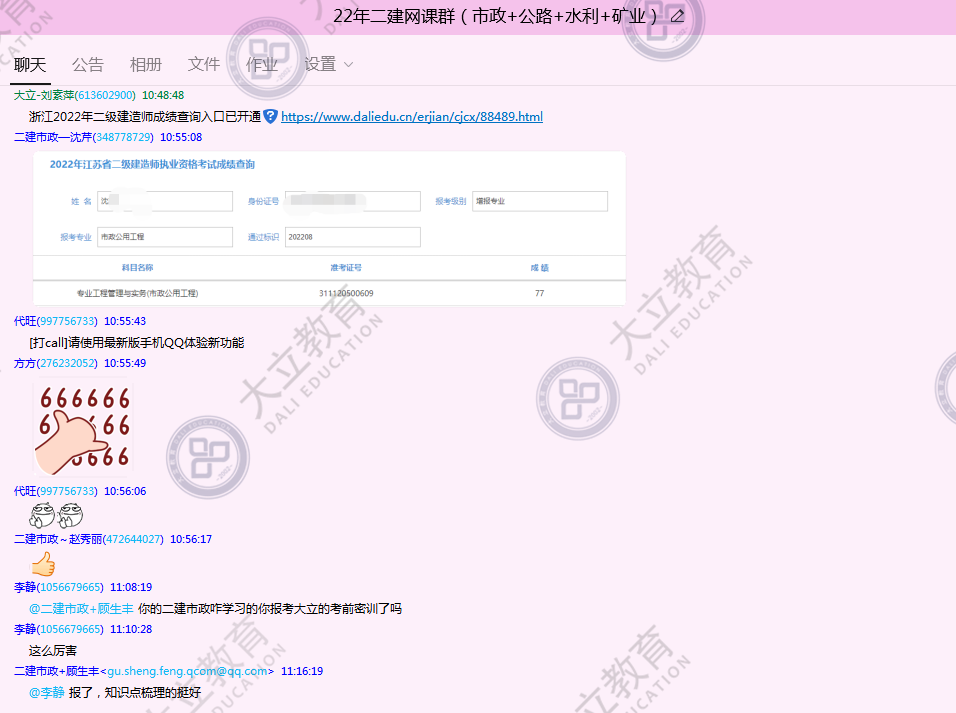Click sender 代旺(997756733) at 10:56:06
Viewport: 956px width, 713px height.
click(x=55, y=491)
